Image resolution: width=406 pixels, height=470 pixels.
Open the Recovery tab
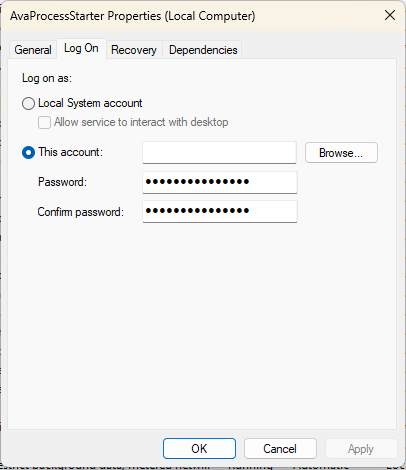[134, 50]
